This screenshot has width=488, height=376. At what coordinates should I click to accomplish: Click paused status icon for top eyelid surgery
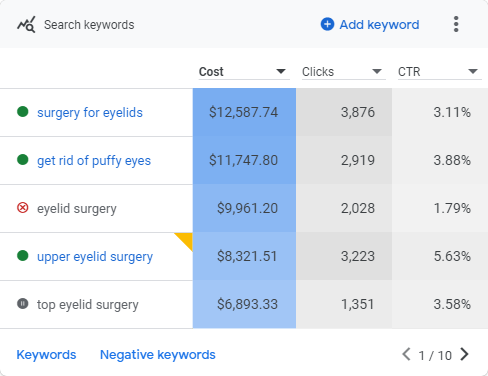[23, 304]
